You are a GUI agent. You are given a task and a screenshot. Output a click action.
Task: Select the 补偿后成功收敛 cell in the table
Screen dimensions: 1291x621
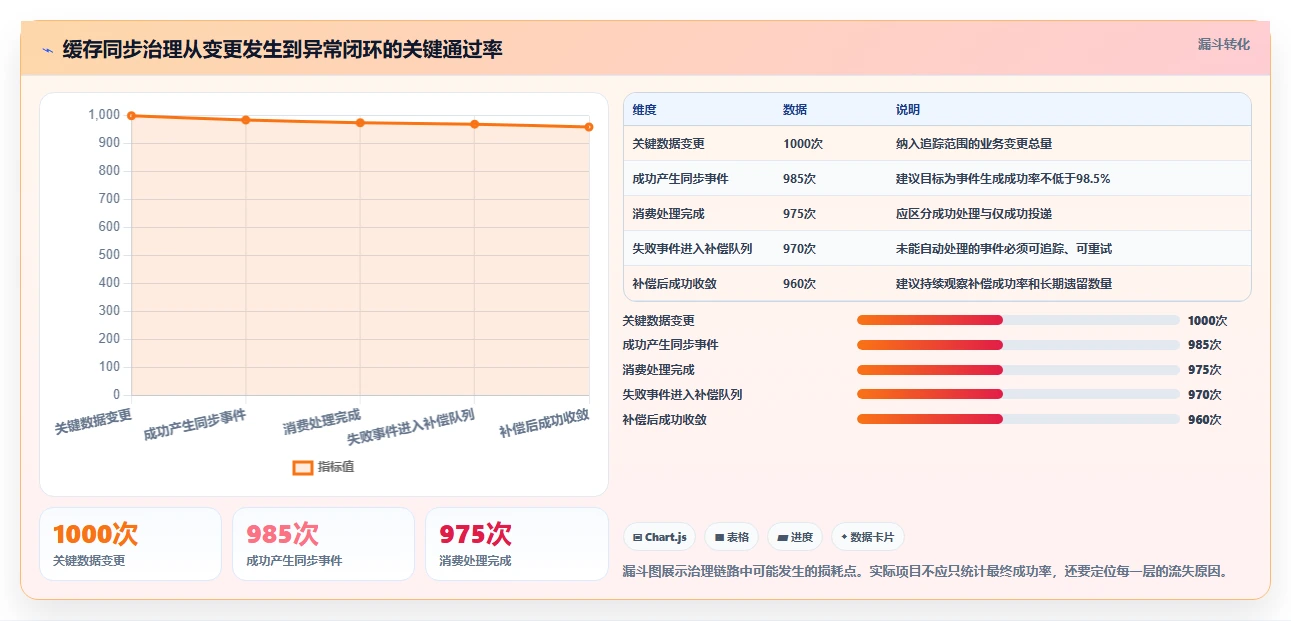click(674, 284)
